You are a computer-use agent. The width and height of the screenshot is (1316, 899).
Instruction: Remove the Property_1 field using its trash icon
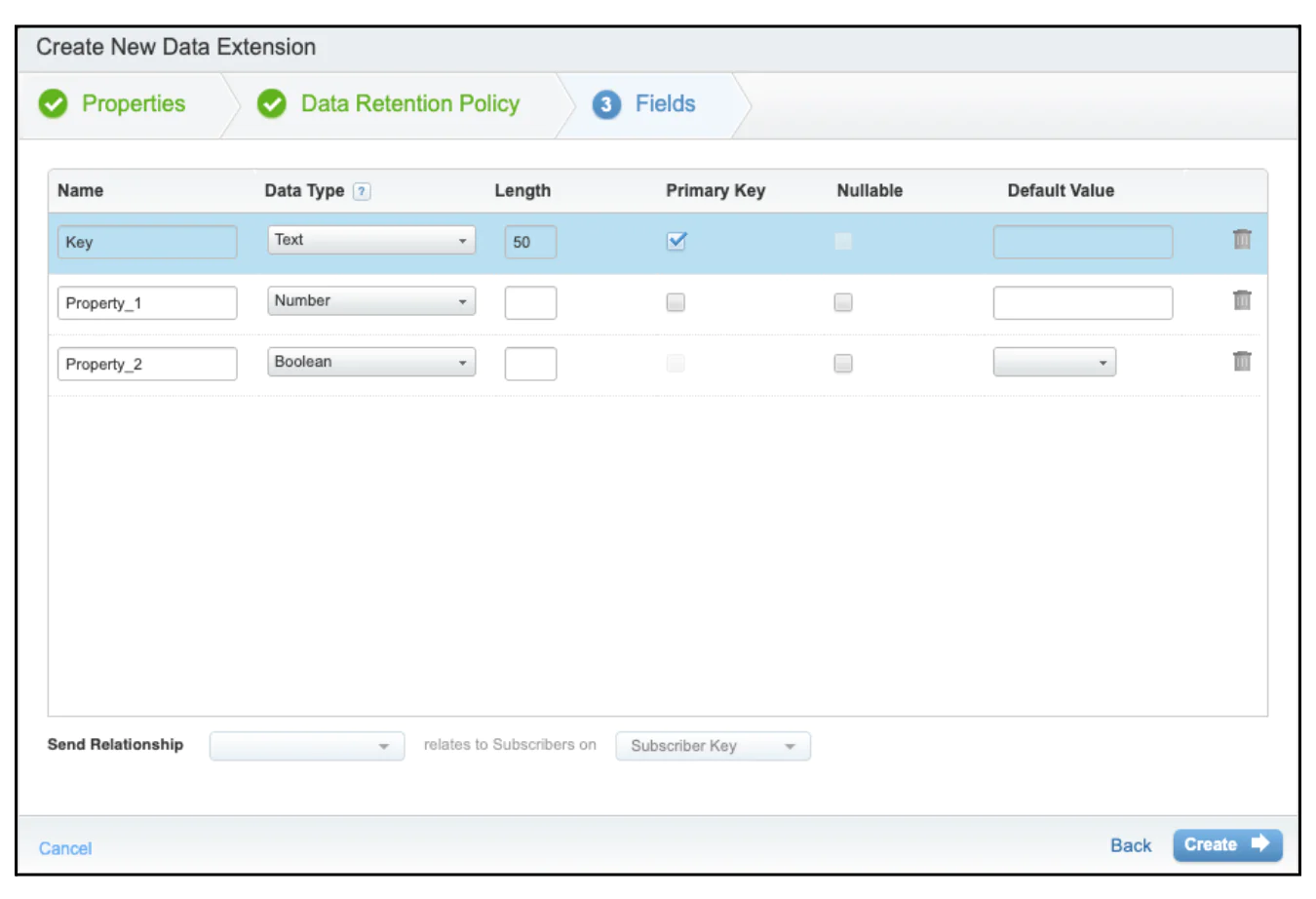(x=1241, y=299)
